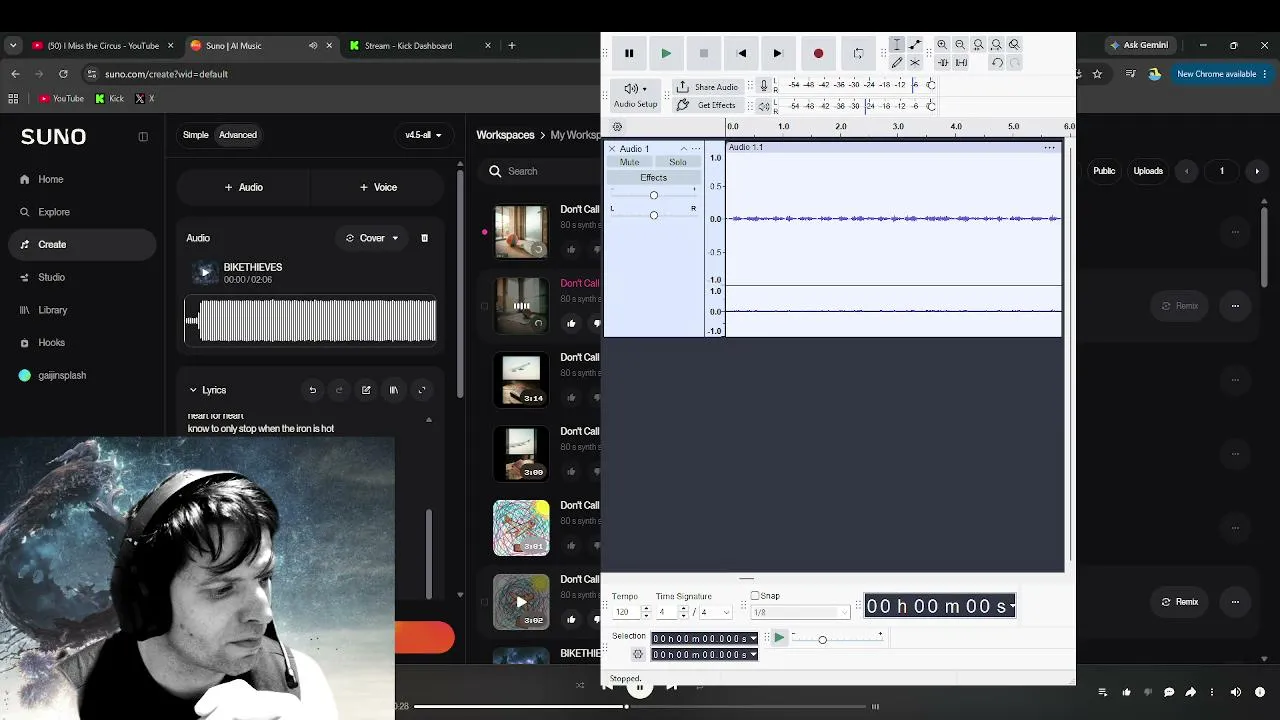The height and width of the screenshot is (720, 1280).
Task: Click the Undo arrow in Audacity toolbar
Action: (x=997, y=63)
